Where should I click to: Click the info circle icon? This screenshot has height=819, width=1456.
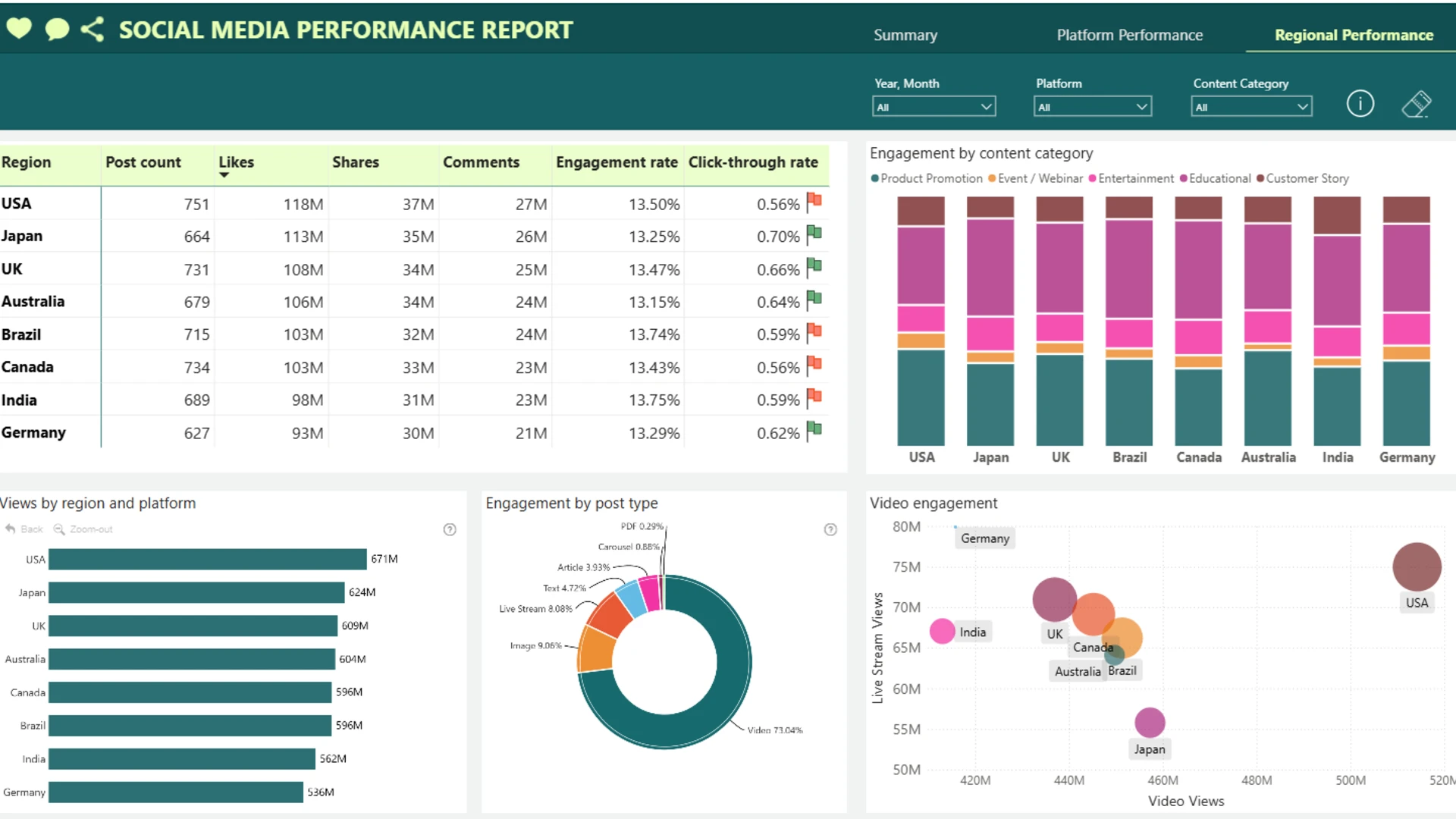pyautogui.click(x=1360, y=104)
